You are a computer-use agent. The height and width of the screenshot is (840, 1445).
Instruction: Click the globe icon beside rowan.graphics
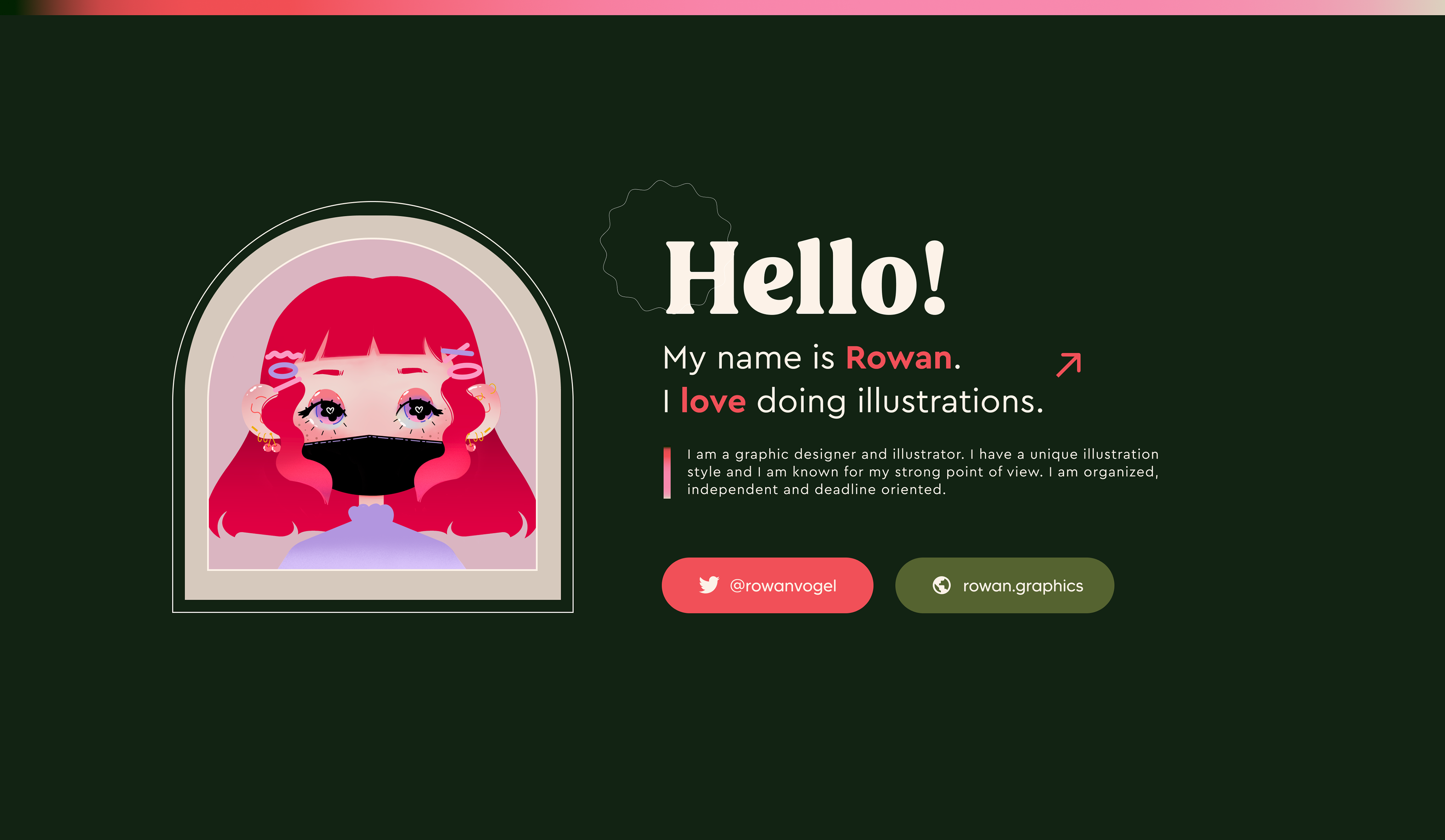941,585
